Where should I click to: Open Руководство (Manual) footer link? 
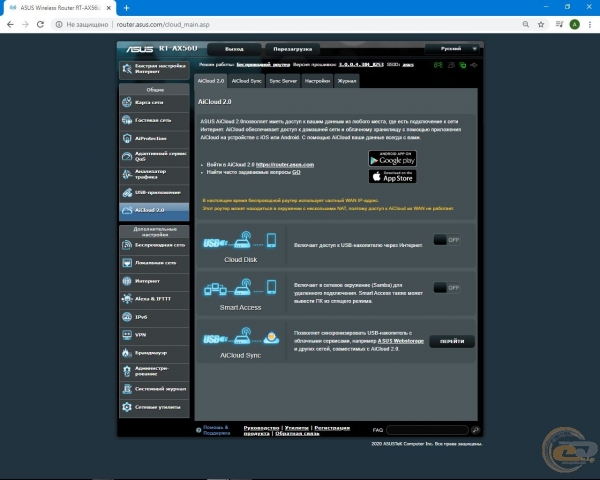[261, 428]
